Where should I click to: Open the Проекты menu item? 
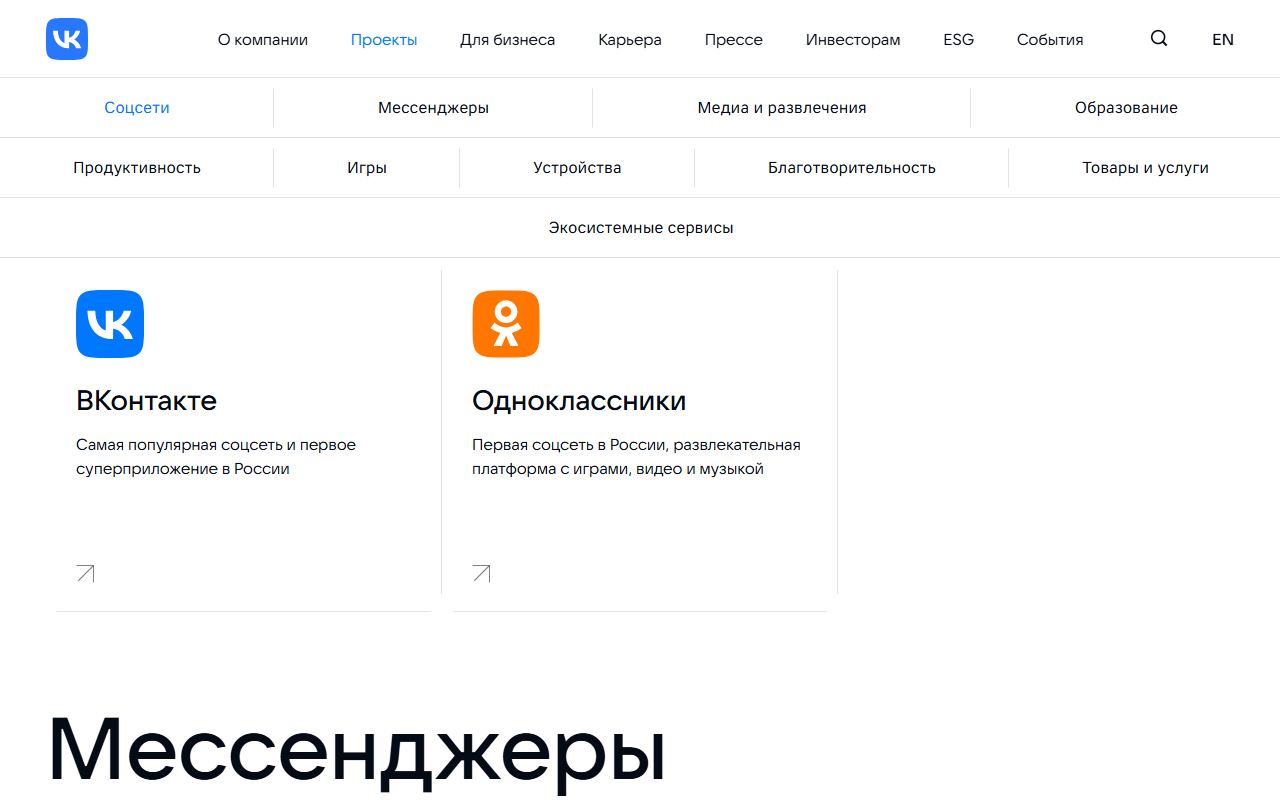coord(384,40)
